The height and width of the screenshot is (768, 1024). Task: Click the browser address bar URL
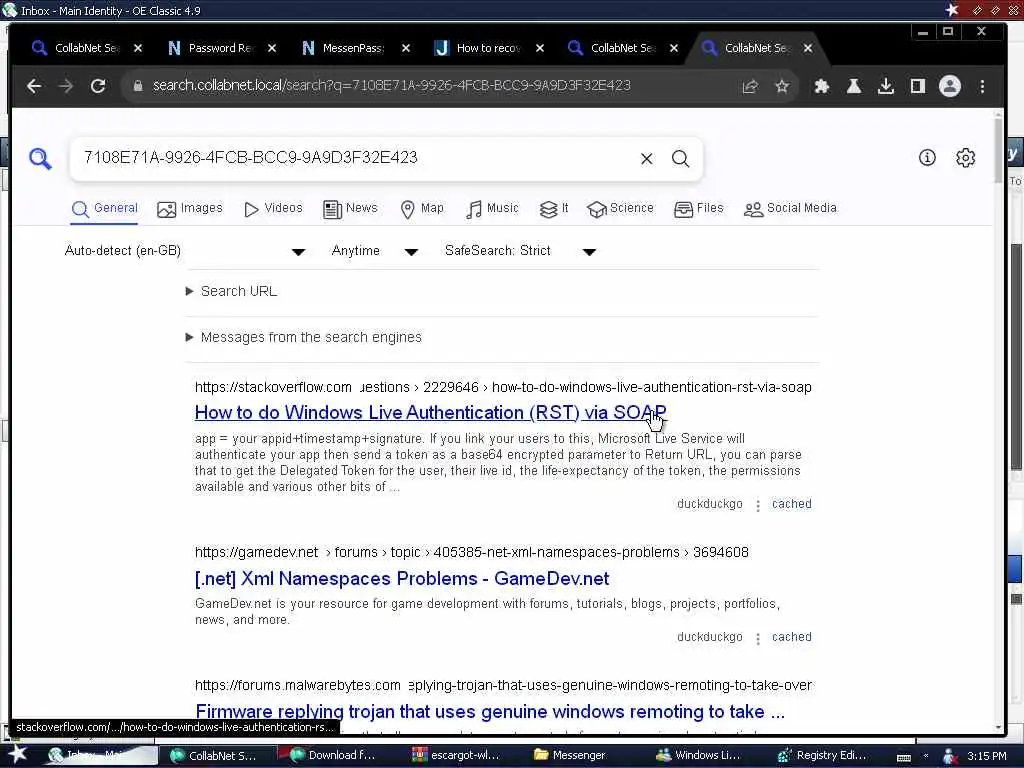392,86
